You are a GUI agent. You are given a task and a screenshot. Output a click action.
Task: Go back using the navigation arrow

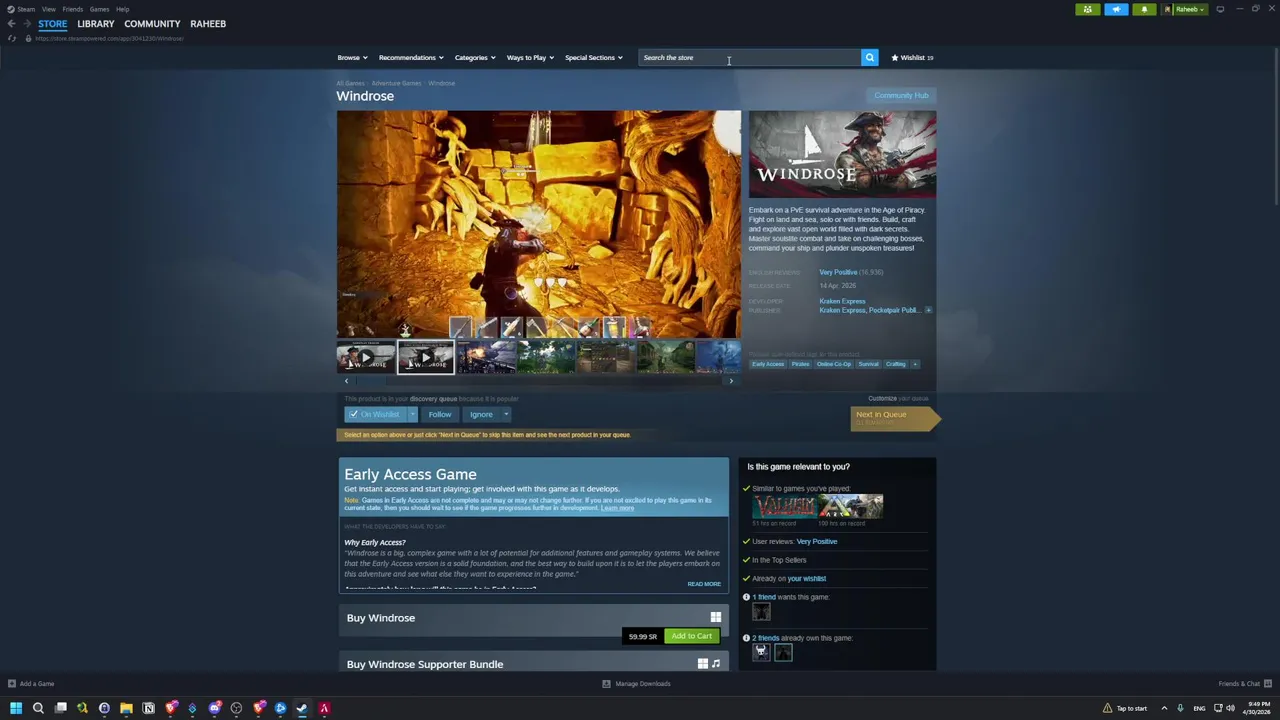[x=11, y=24]
